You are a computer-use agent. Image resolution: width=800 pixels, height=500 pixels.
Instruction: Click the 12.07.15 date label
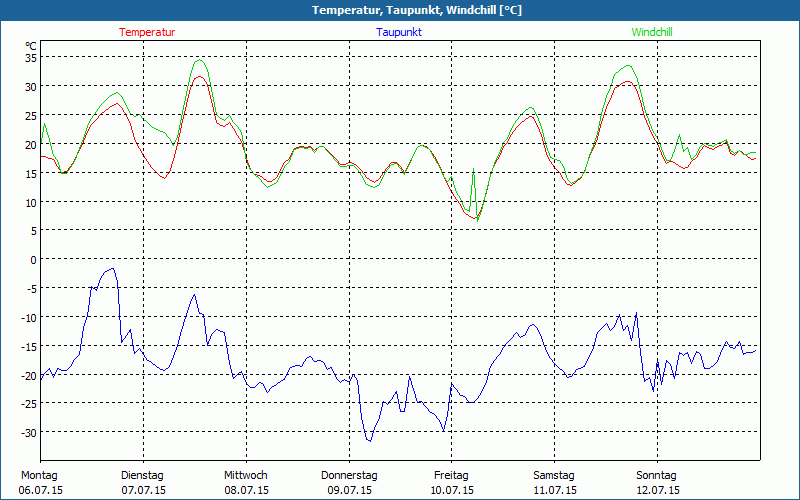(658, 490)
